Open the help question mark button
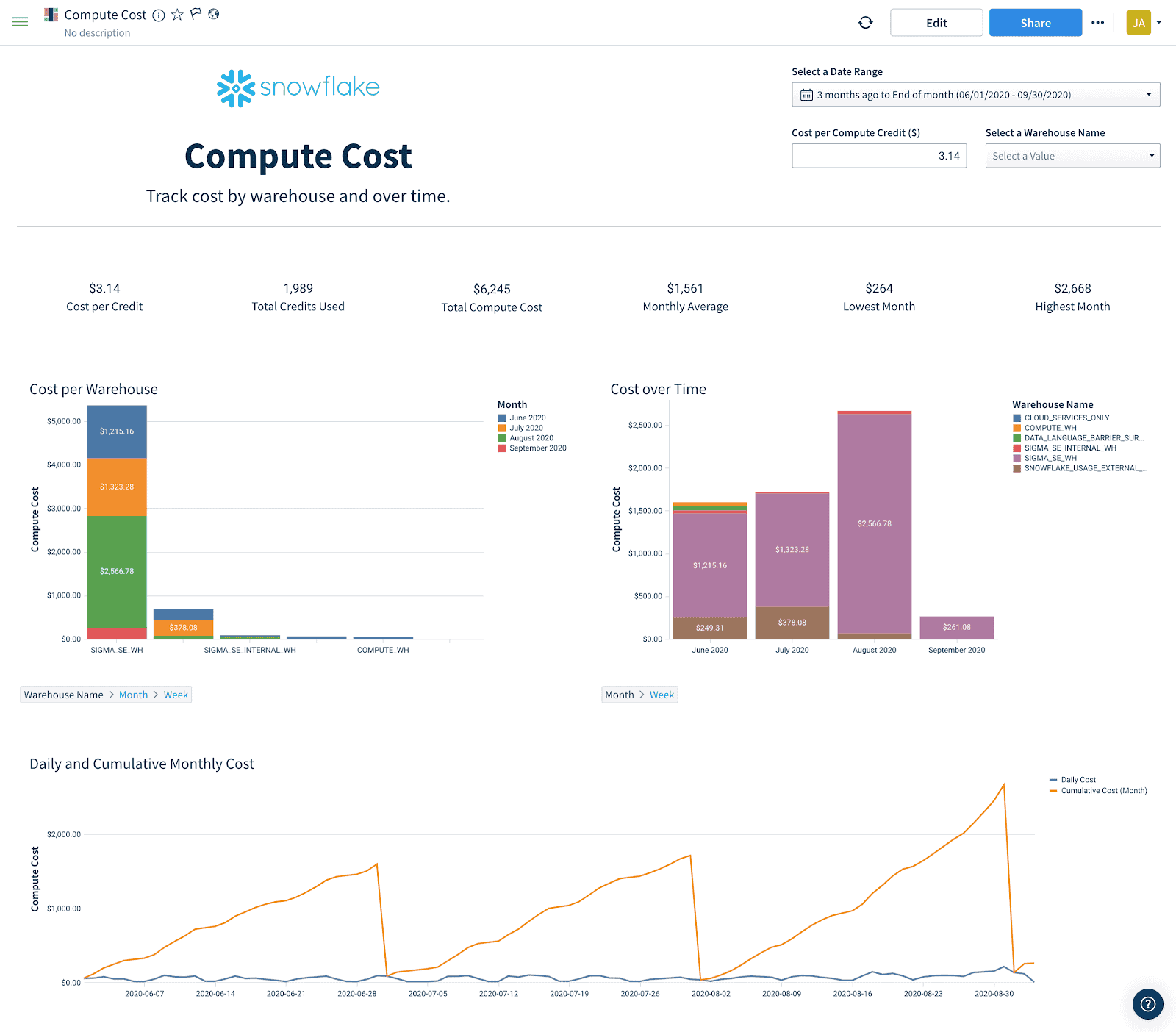 tap(1147, 1004)
